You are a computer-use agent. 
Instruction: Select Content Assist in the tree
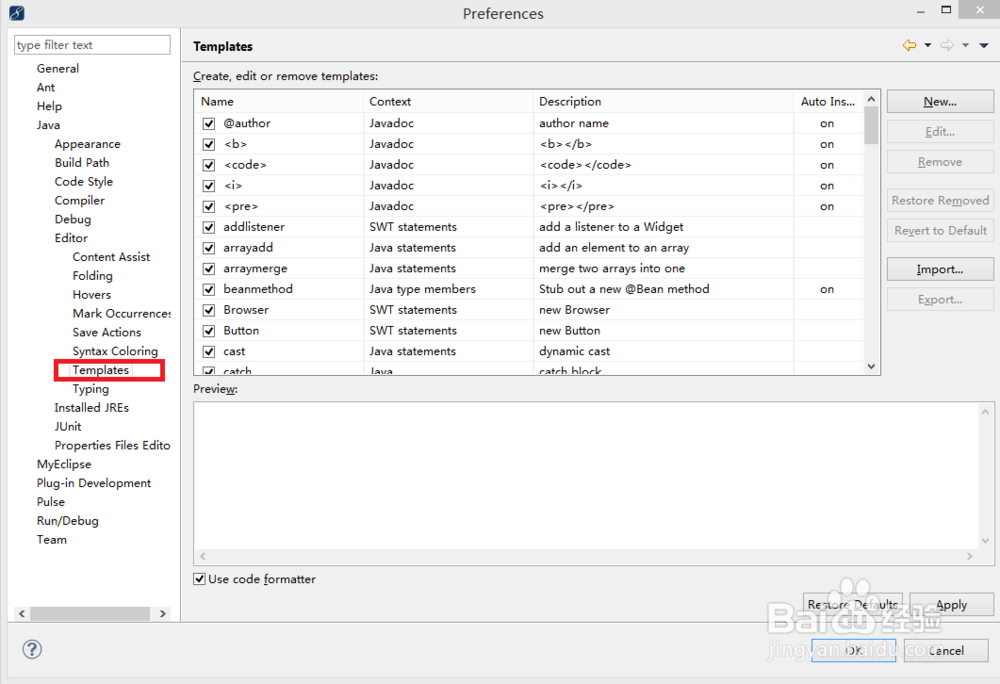pos(111,257)
